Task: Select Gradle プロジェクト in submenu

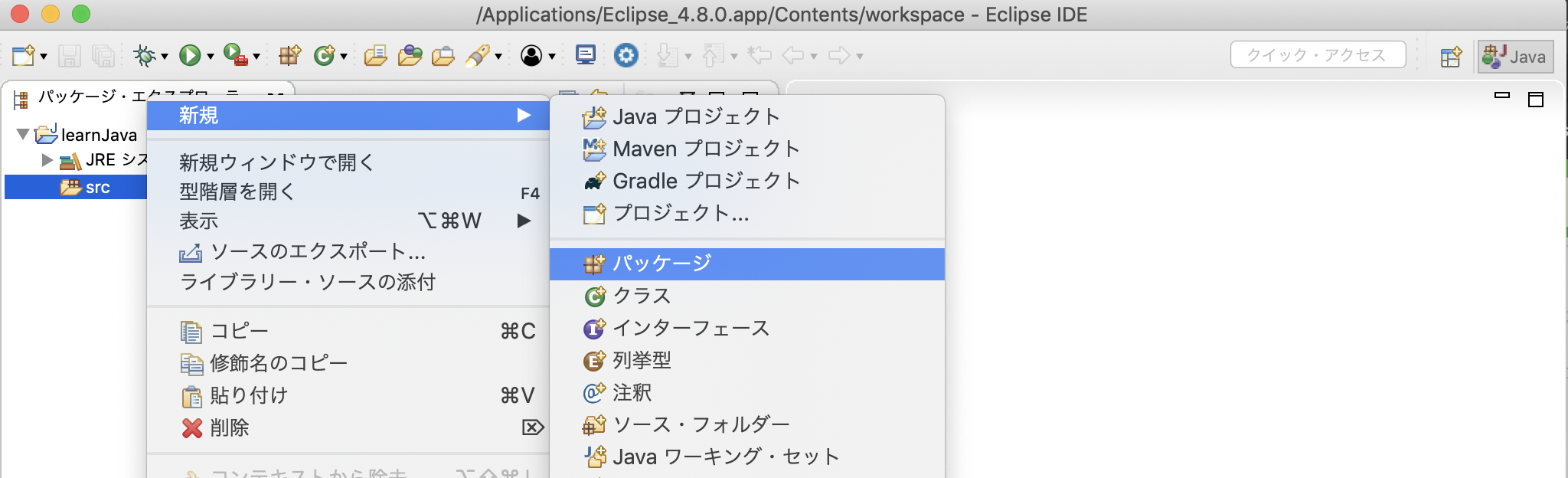Action: tap(747, 181)
